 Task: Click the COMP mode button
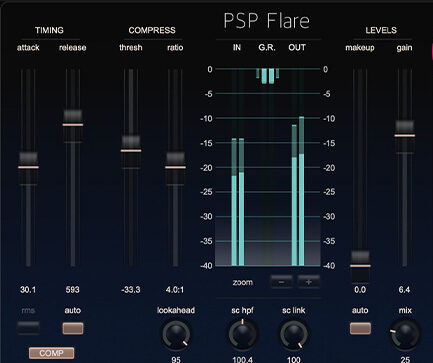(x=51, y=353)
